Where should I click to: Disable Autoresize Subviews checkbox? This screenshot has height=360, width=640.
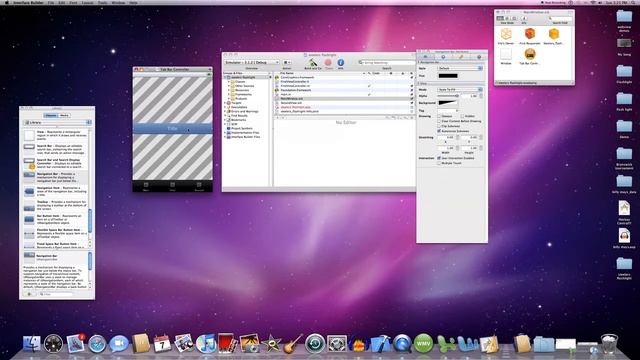pos(439,131)
